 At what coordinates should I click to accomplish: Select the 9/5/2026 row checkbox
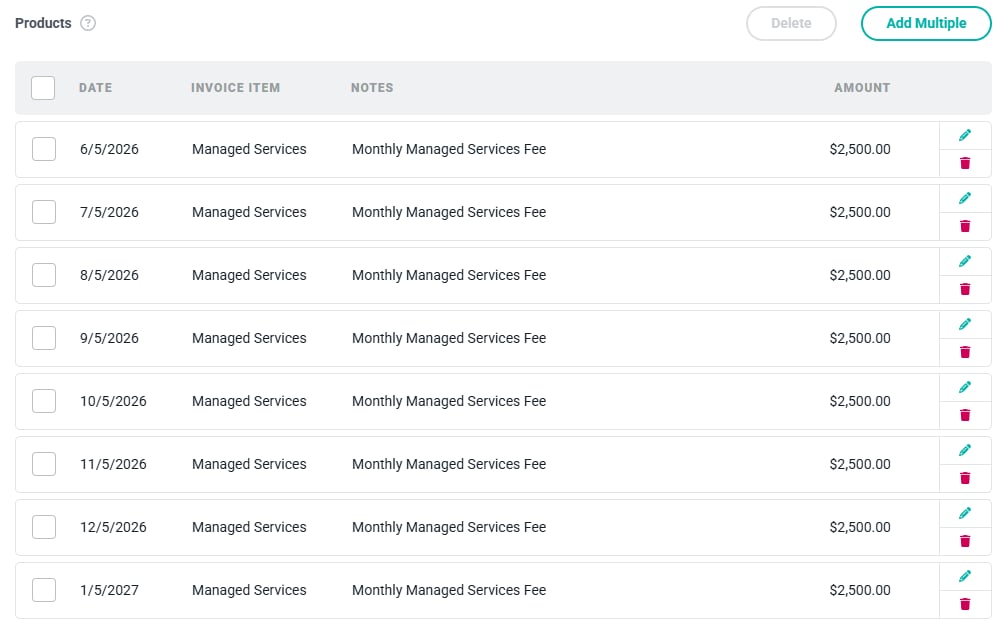pos(44,338)
